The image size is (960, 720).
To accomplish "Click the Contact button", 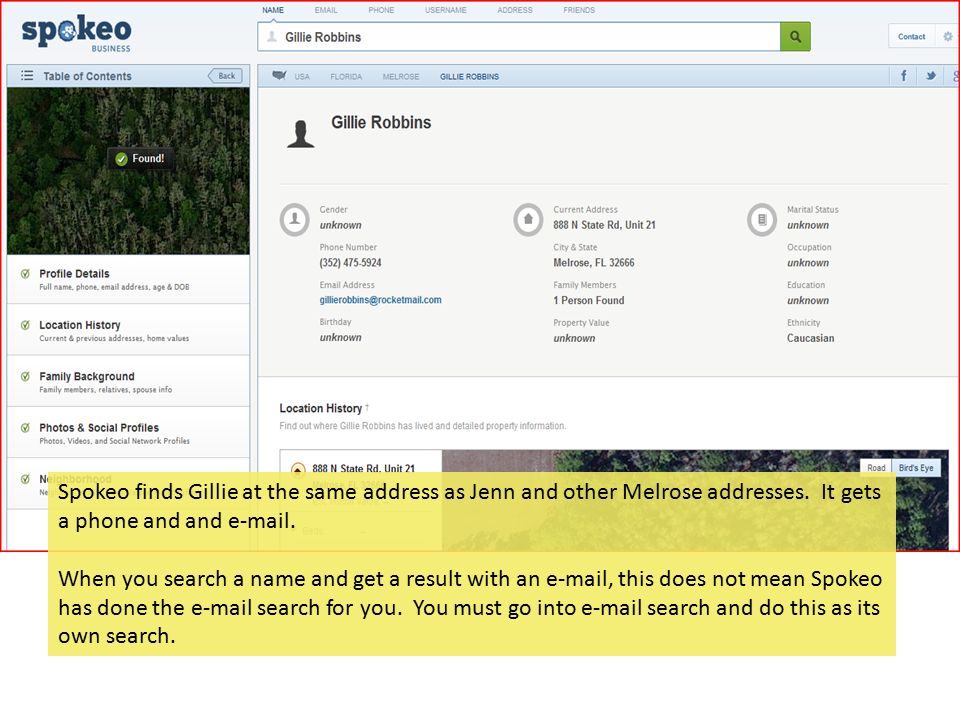I will (x=912, y=37).
